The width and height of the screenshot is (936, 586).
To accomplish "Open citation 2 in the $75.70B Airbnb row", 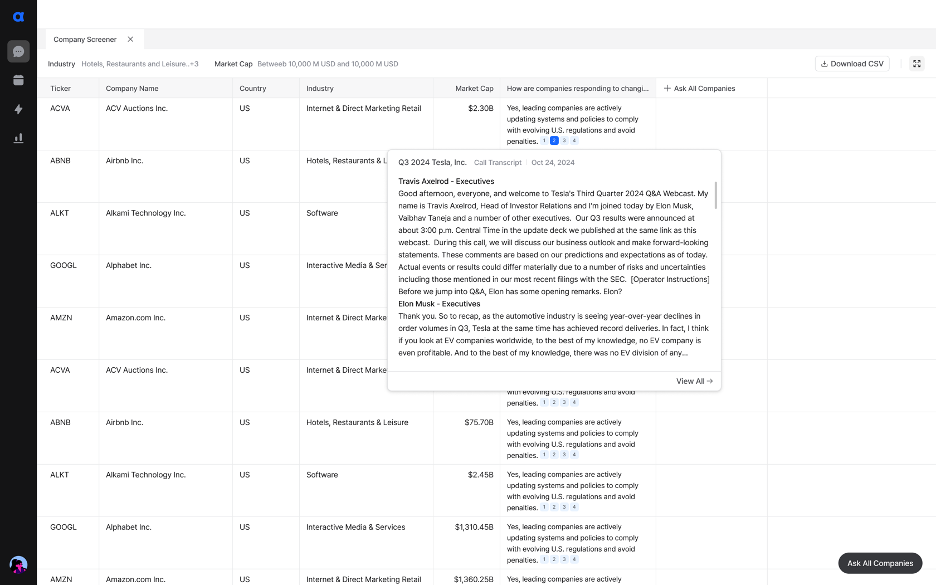I will click(554, 455).
